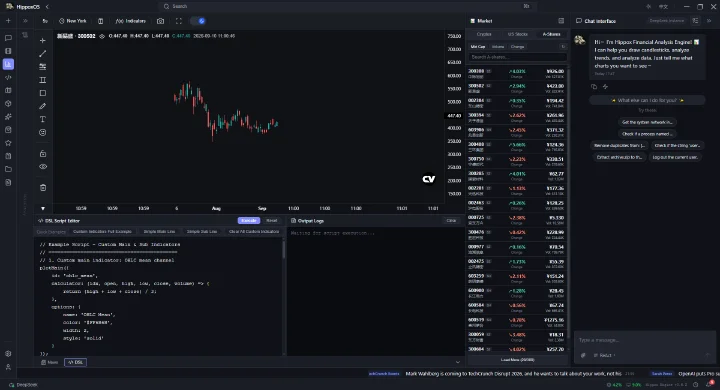
Task: Load the Simple Main Line example
Action: coord(159,232)
